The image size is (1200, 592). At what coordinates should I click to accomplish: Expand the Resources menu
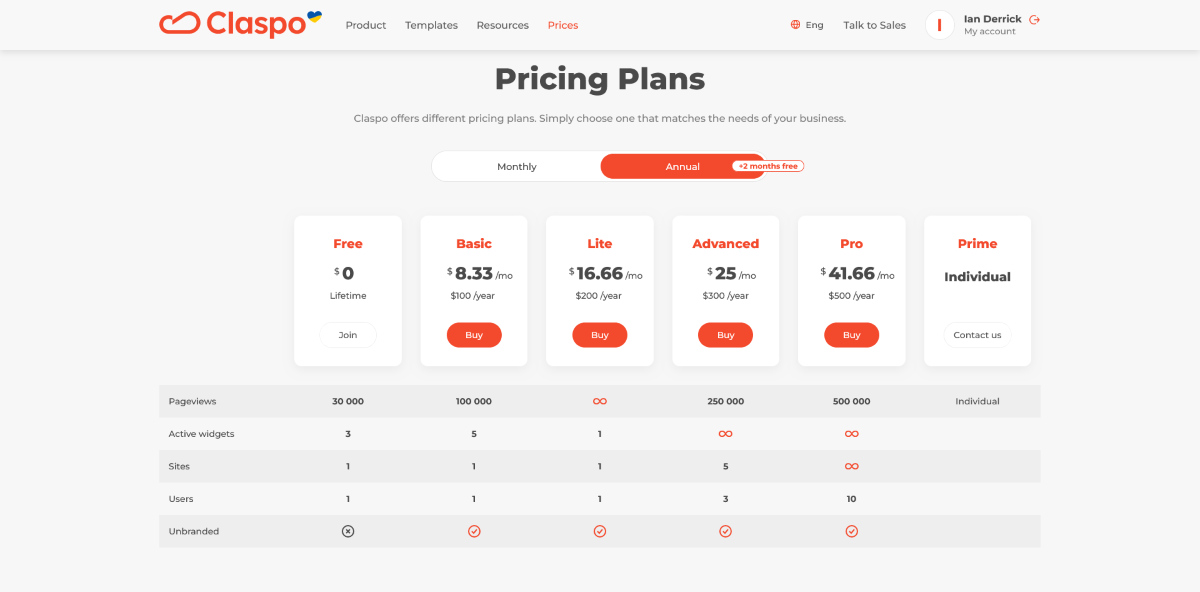(502, 25)
